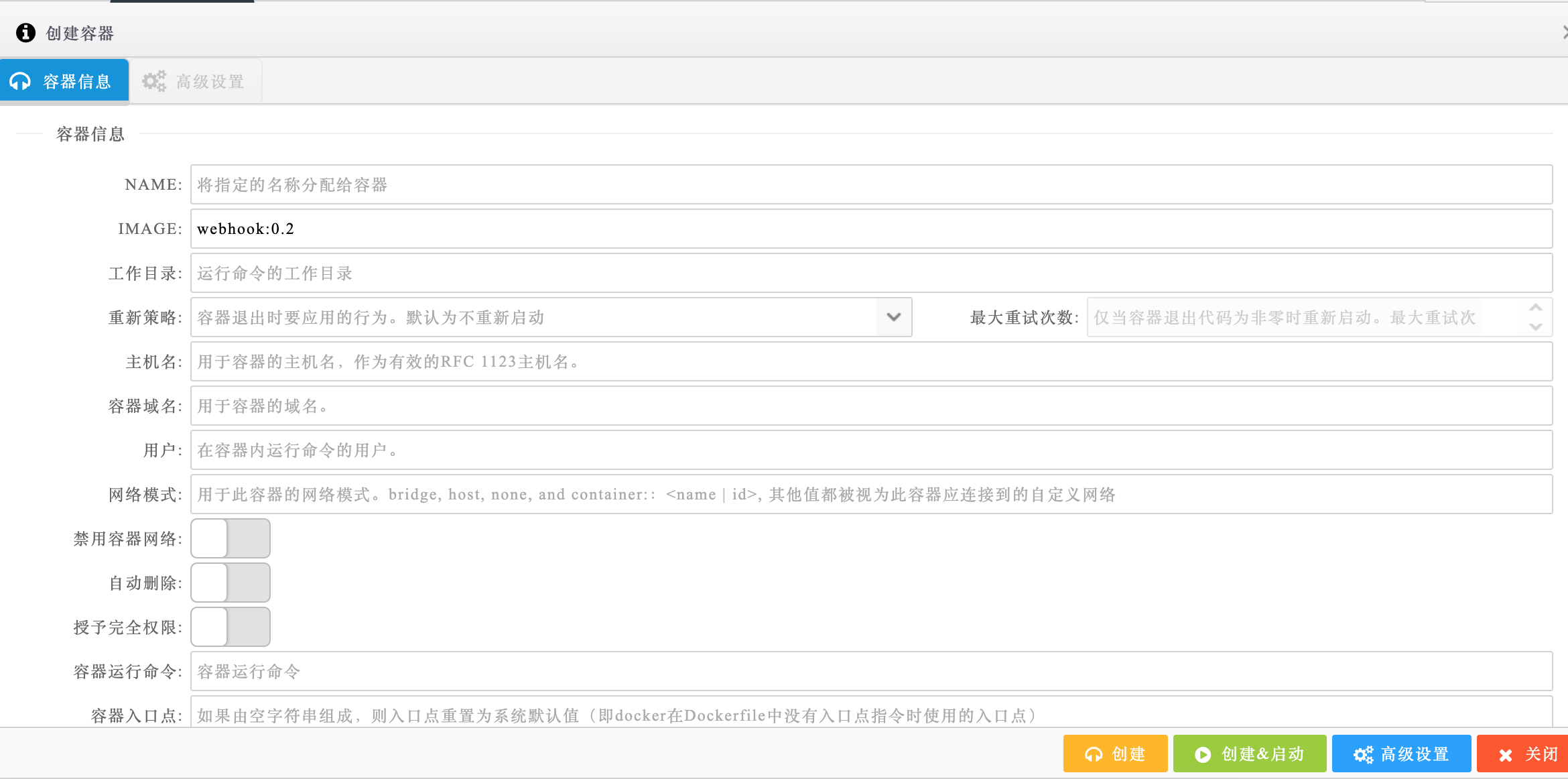1568x779 pixels.
Task: Click the 主机名 input field
Action: click(871, 361)
